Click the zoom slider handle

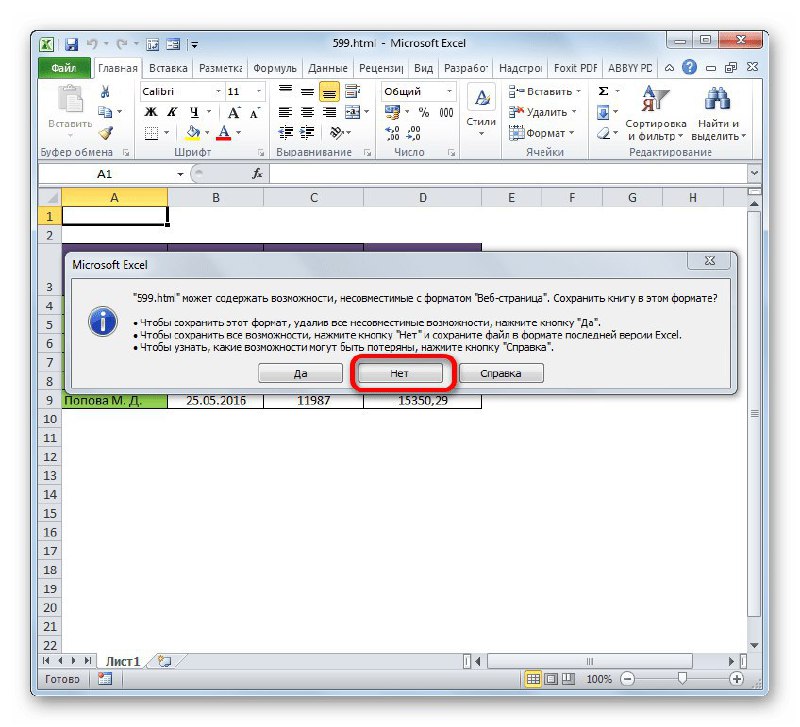[x=682, y=678]
